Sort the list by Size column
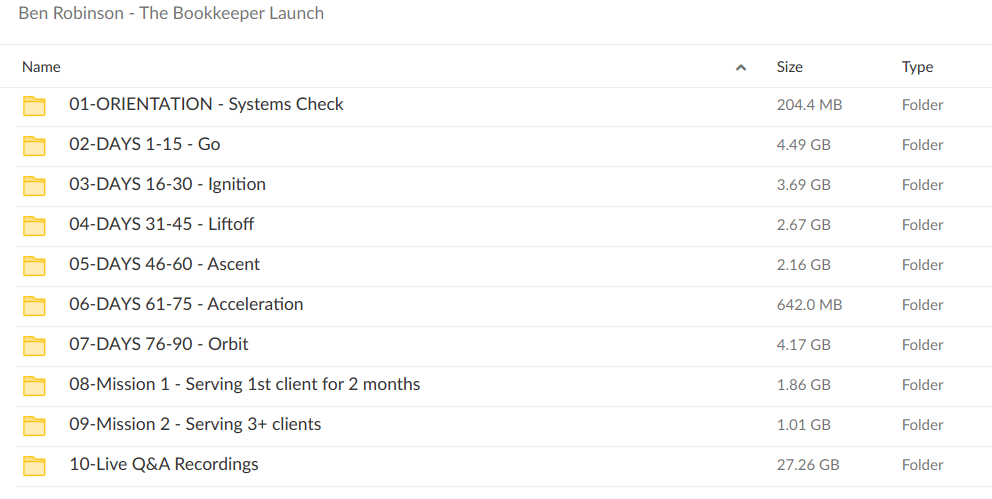Viewport: 992px width, 499px height. point(789,67)
